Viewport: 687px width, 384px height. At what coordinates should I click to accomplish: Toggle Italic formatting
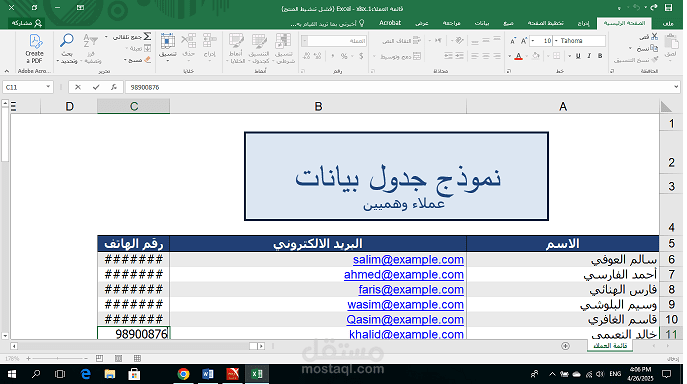589,56
